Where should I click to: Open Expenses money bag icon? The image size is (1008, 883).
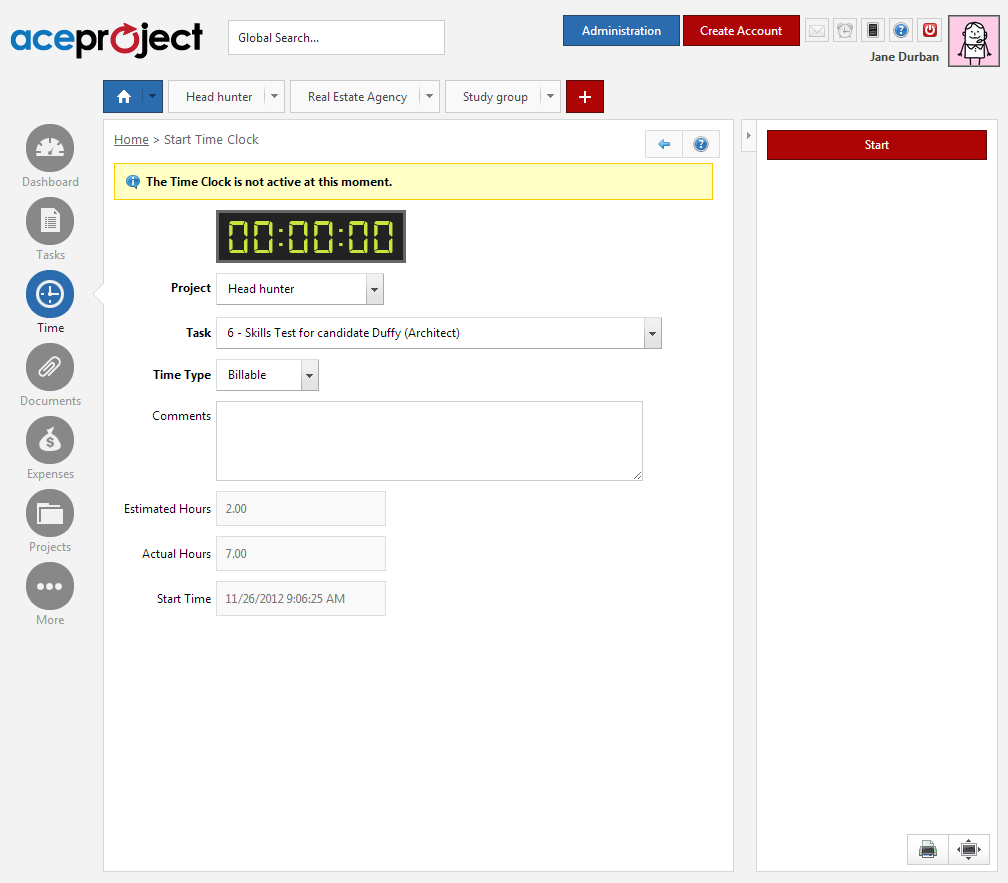(50, 440)
